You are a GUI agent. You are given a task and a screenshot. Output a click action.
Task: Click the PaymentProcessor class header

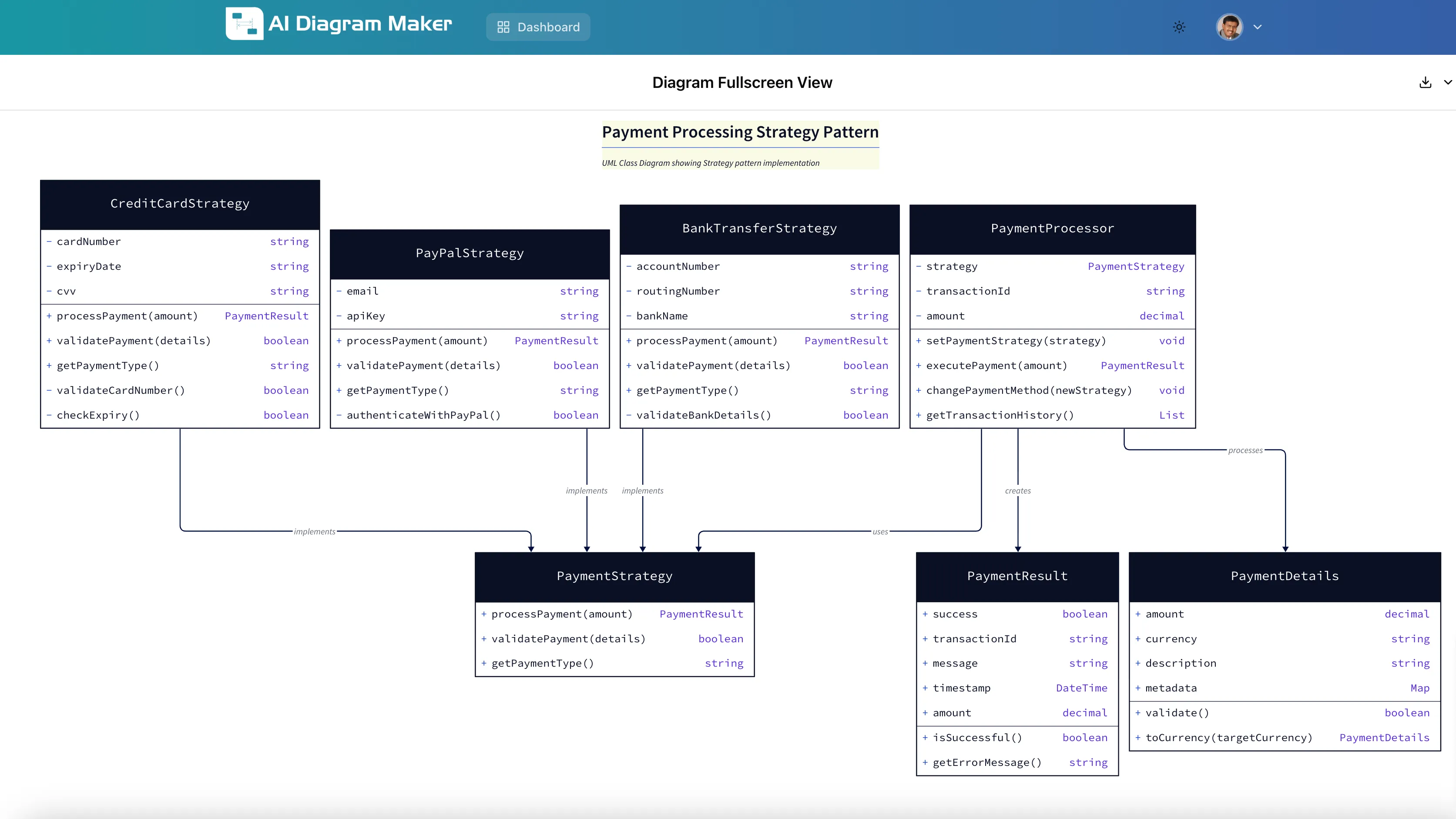(x=1052, y=228)
